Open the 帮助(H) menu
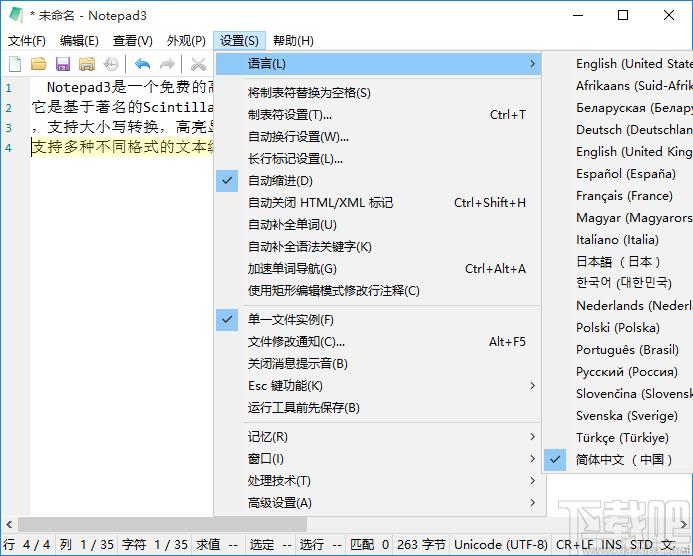Screen dimensions: 693x556 (x=293, y=41)
